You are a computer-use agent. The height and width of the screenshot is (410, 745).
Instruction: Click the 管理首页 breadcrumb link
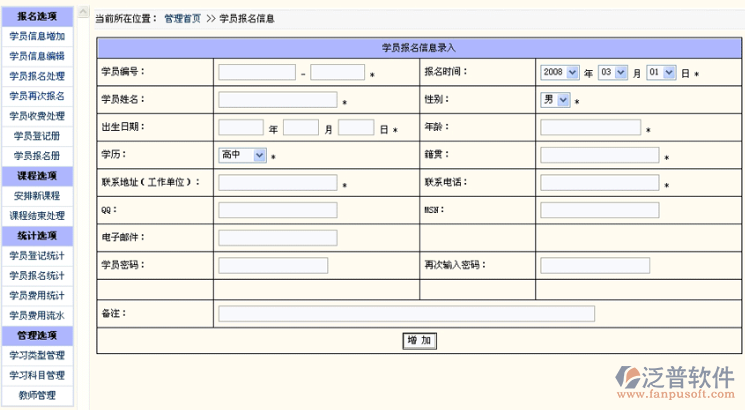click(182, 19)
